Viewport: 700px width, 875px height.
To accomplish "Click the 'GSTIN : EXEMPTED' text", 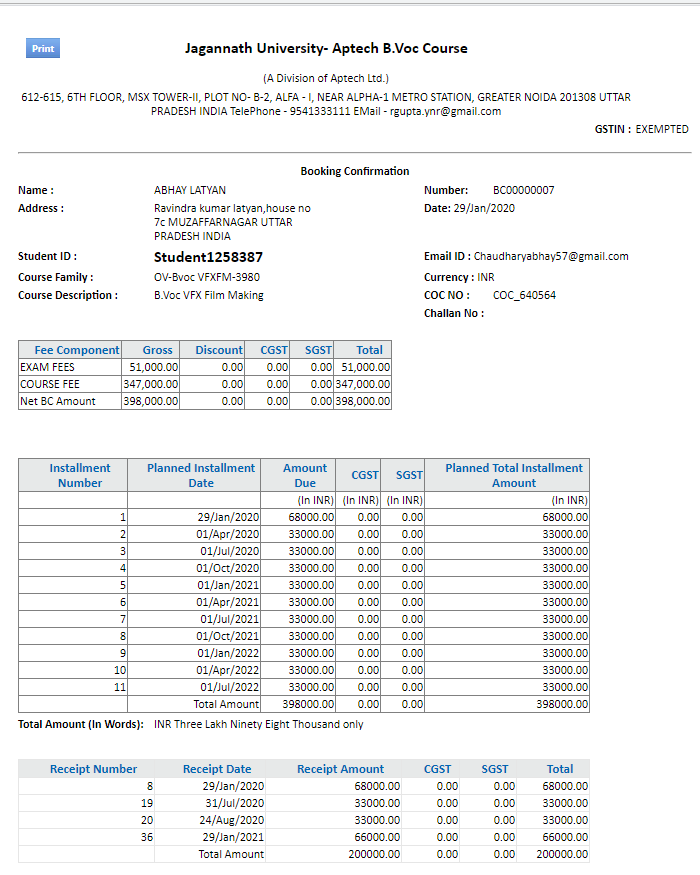I will [641, 129].
